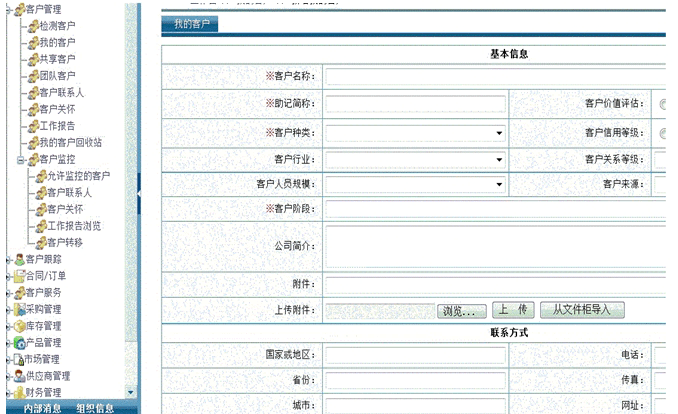Open 客户关怀 under 客户监控
The image size is (678, 414).
[x=65, y=209]
